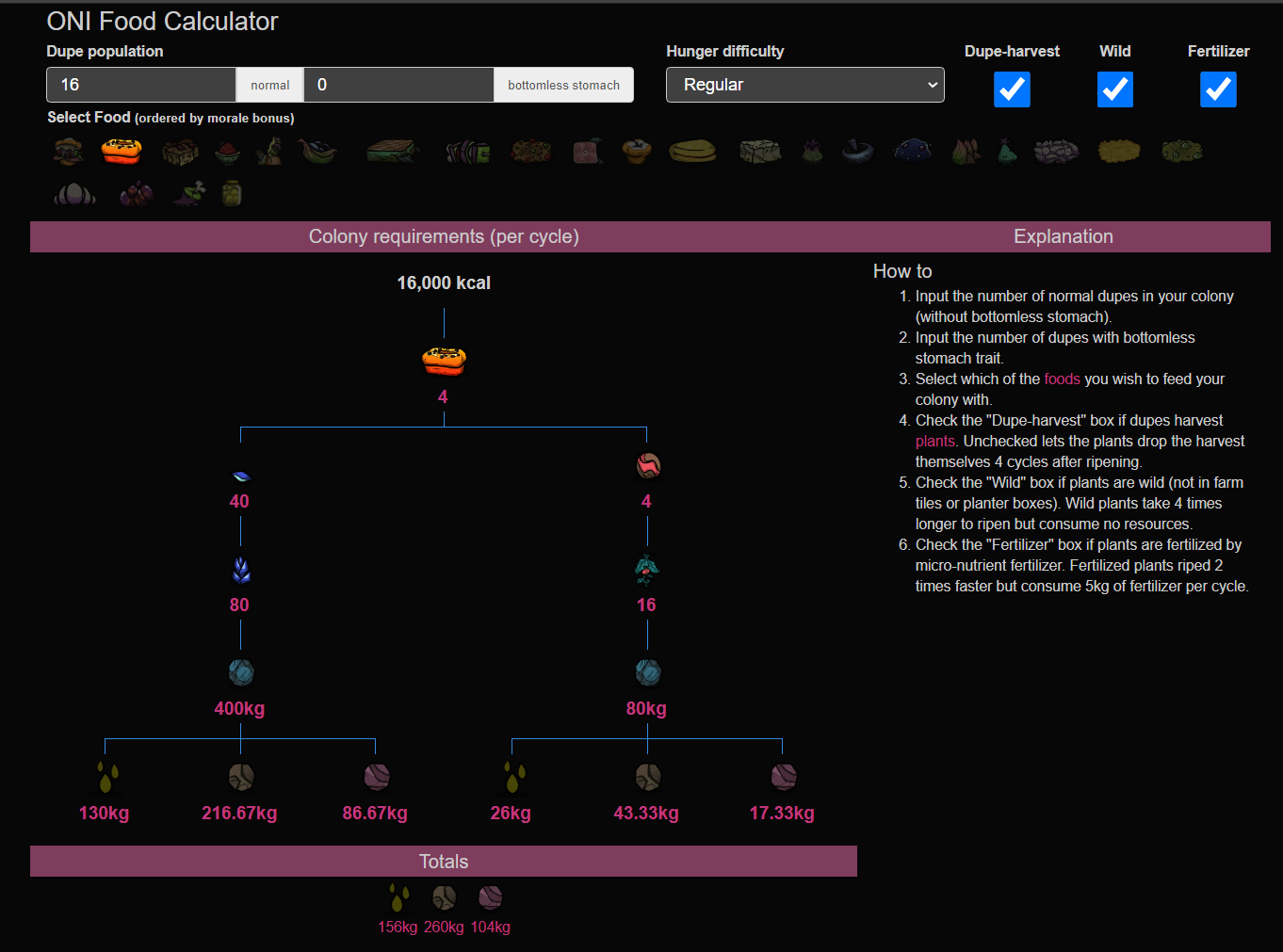Follow the "foods" link in instructions
Viewport: 1283px width, 952px height.
1062,379
